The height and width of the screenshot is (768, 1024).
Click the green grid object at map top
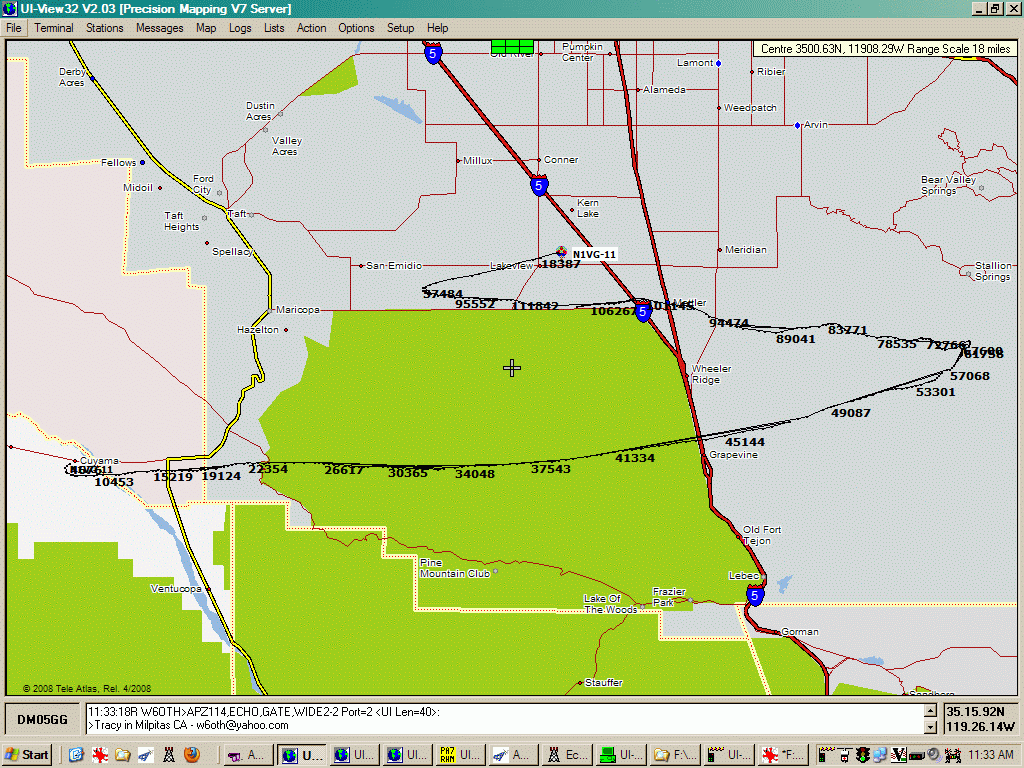(x=512, y=46)
